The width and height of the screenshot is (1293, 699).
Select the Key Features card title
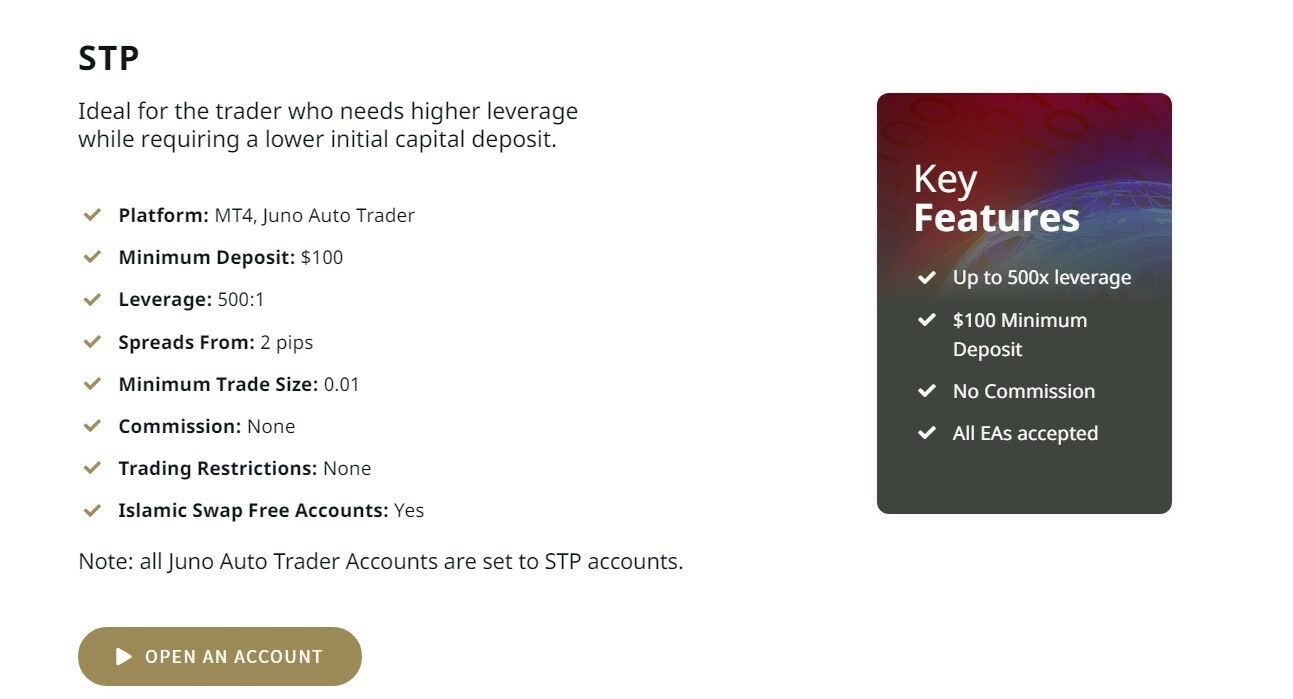pos(997,198)
